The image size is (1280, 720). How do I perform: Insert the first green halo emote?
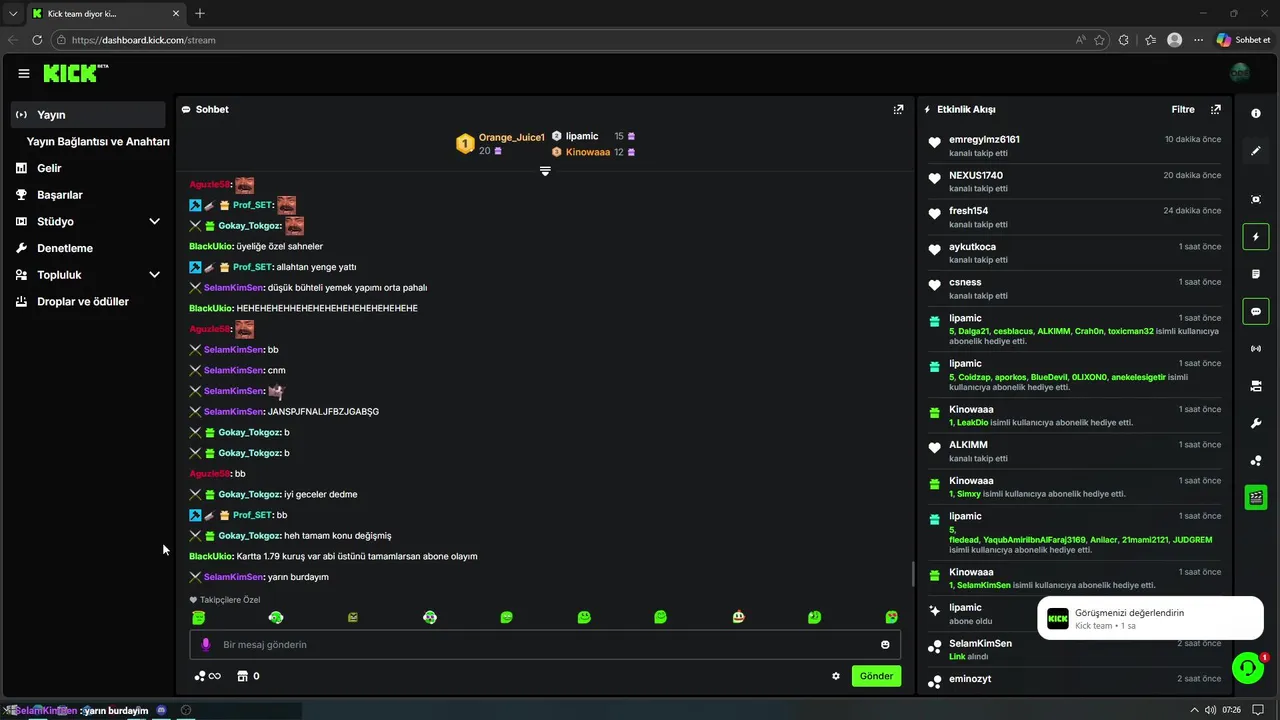coord(199,617)
